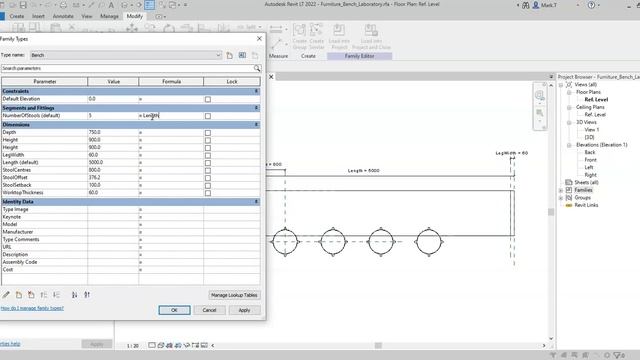The height and width of the screenshot is (360, 640).
Task: Collapse Floor Plans node in Project Browser
Action: 569,92
